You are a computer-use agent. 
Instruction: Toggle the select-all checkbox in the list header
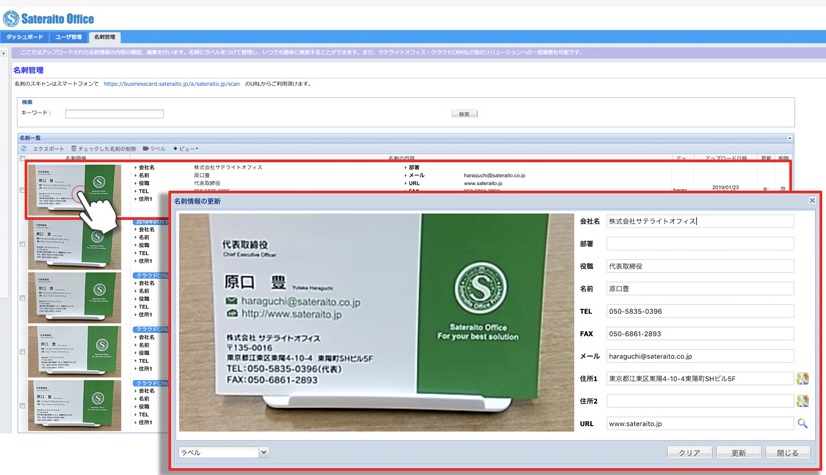[22, 158]
